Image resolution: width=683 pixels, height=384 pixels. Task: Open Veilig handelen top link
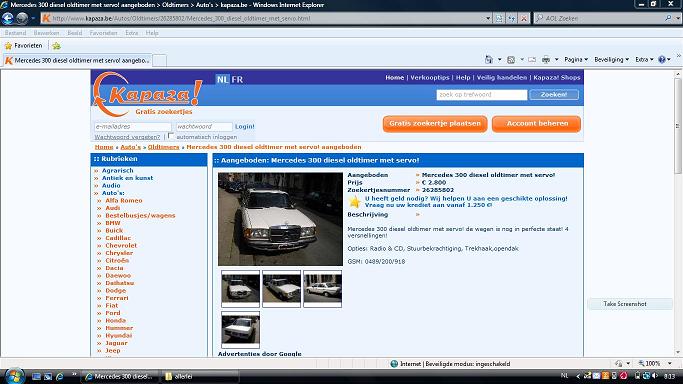tap(502, 77)
